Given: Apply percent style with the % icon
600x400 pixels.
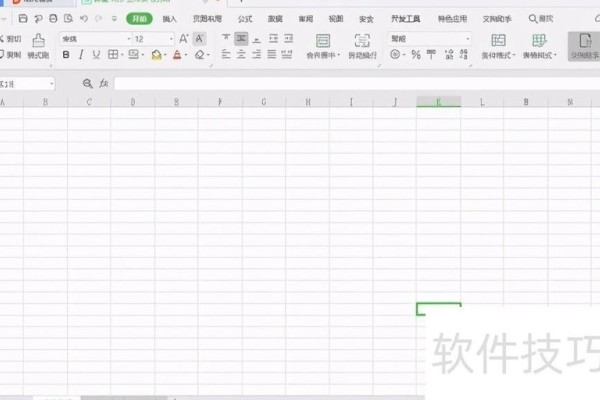Looking at the screenshot, I should 416,55.
